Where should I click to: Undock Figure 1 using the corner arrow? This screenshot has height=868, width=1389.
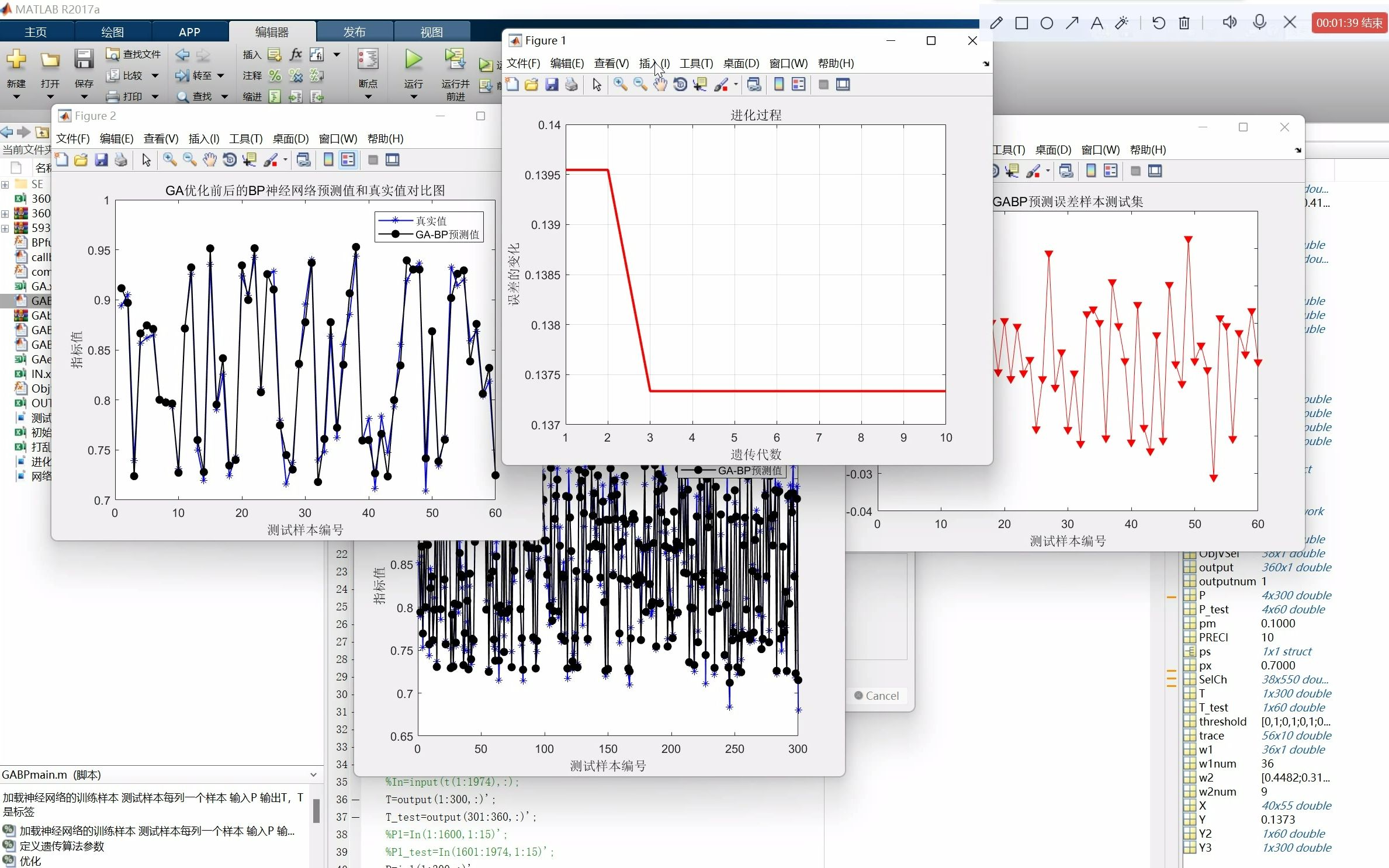[986, 64]
